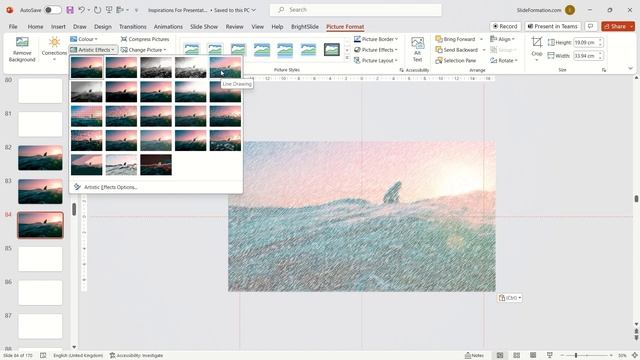
Task: Click the Undo arrow icon
Action: 82,10
